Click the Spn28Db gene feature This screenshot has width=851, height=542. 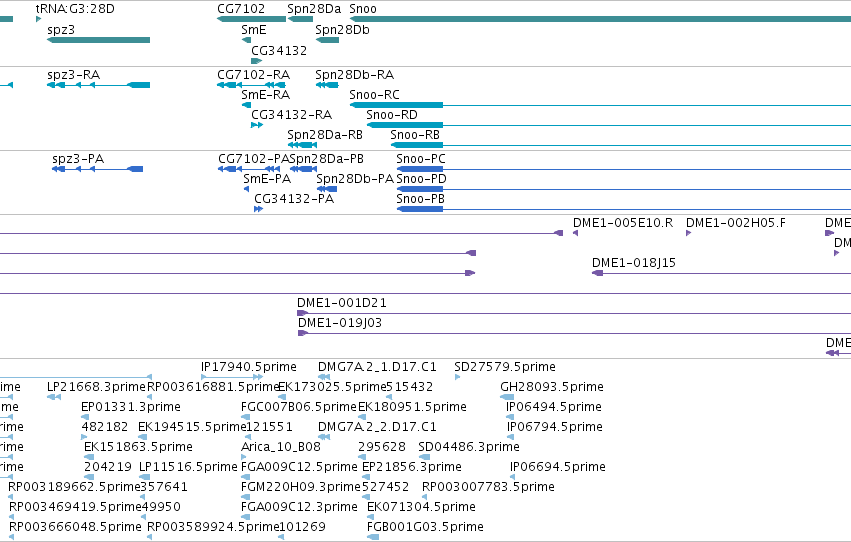[x=327, y=40]
